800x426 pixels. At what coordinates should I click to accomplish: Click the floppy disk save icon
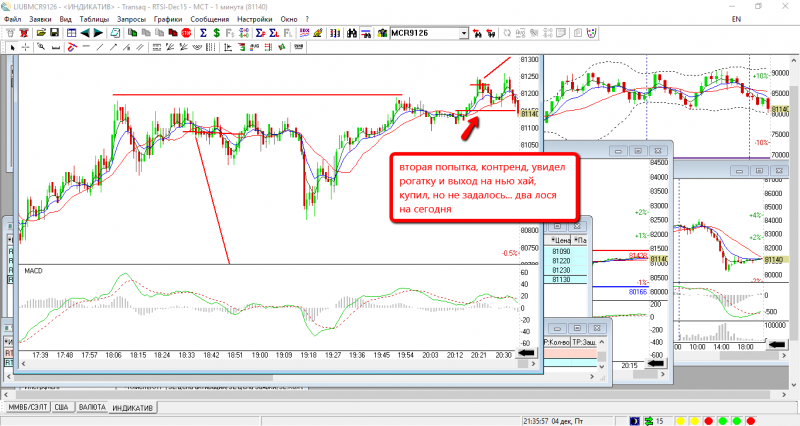(x=54, y=33)
